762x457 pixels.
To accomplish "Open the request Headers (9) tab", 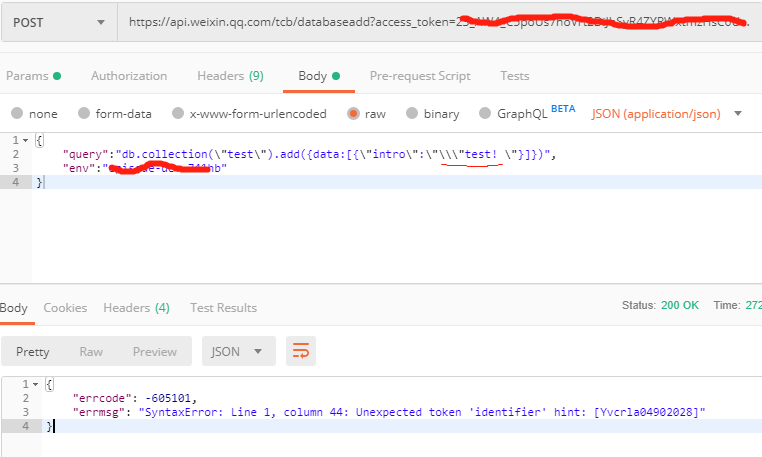I will 230,76.
